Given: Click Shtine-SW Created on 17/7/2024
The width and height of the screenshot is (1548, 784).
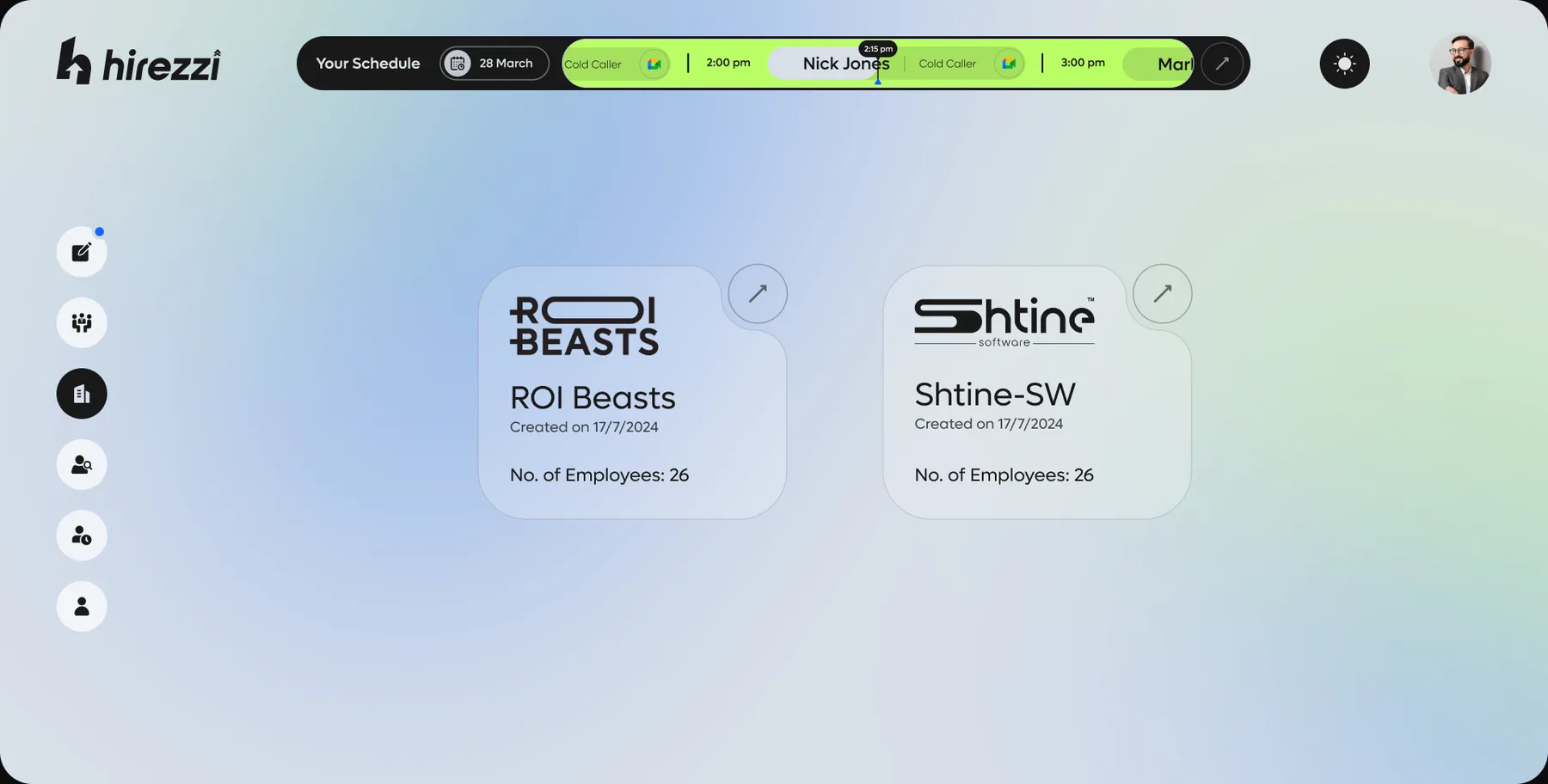Looking at the screenshot, I should [x=989, y=424].
